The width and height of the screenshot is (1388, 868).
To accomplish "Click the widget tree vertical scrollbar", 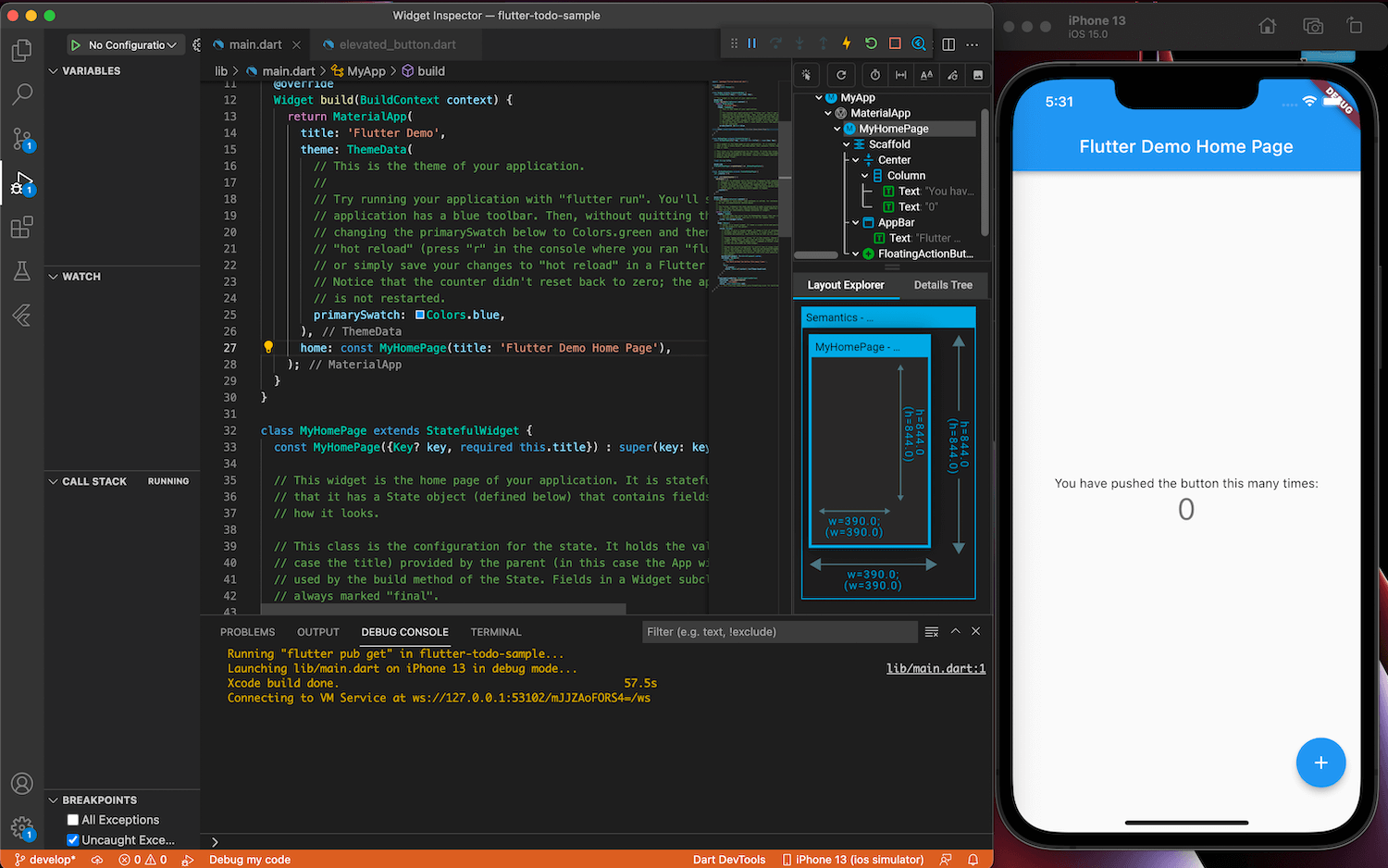I will pos(985,171).
